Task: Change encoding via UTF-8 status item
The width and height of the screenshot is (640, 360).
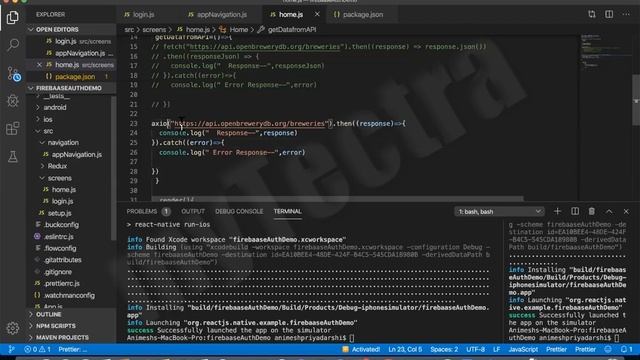Action: [476, 349]
